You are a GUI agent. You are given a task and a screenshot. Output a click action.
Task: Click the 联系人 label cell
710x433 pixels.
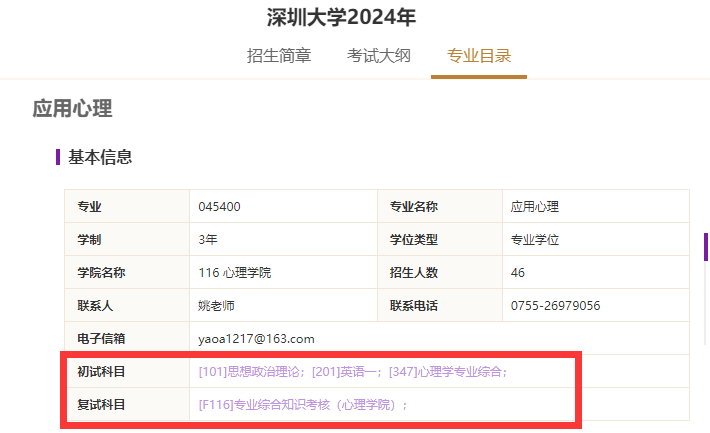coord(127,306)
